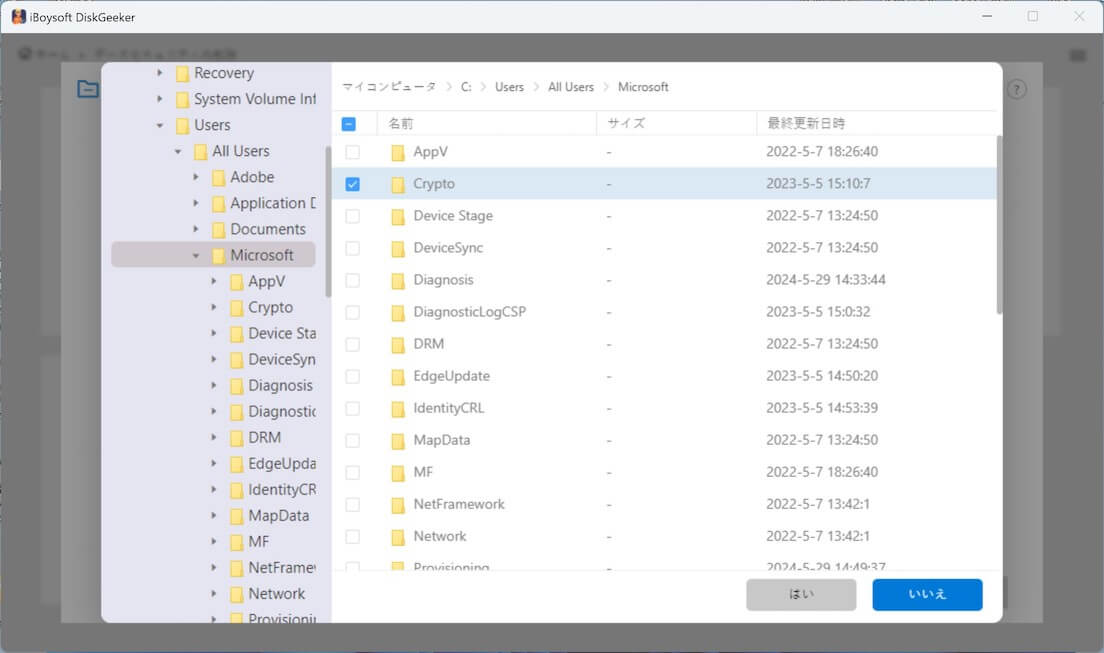
Task: Check the AppV row checkbox
Action: 353,152
